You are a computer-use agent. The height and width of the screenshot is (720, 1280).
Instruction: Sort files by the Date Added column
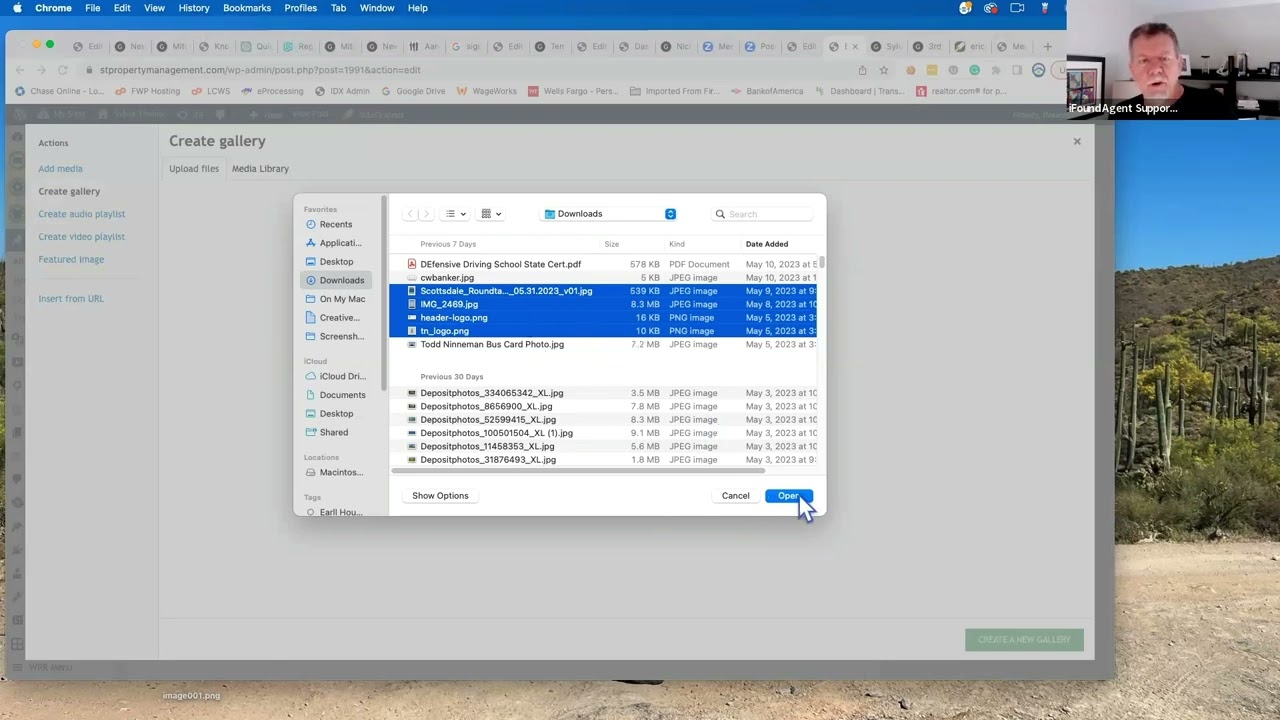(x=766, y=244)
